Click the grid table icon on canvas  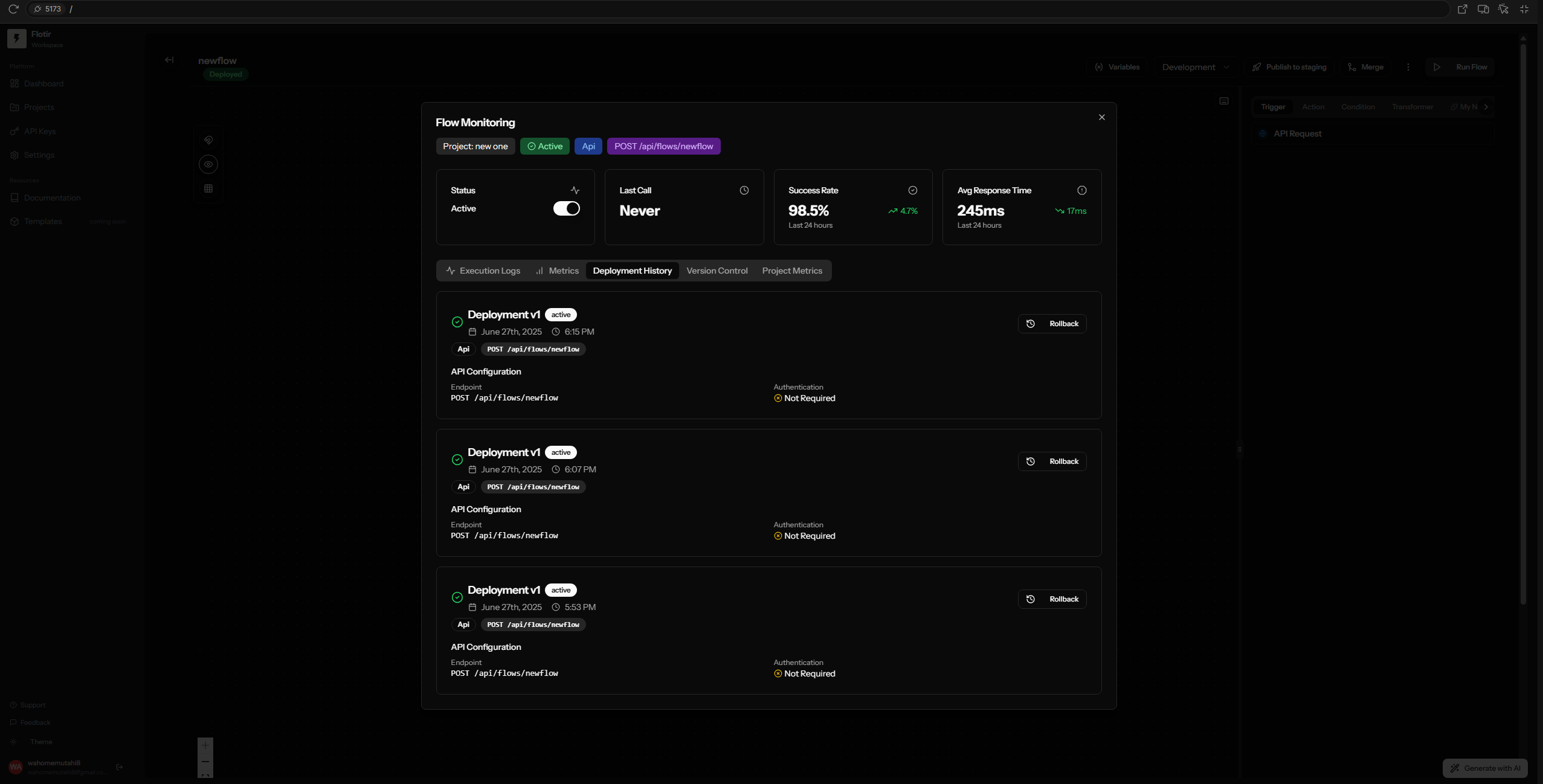(208, 188)
